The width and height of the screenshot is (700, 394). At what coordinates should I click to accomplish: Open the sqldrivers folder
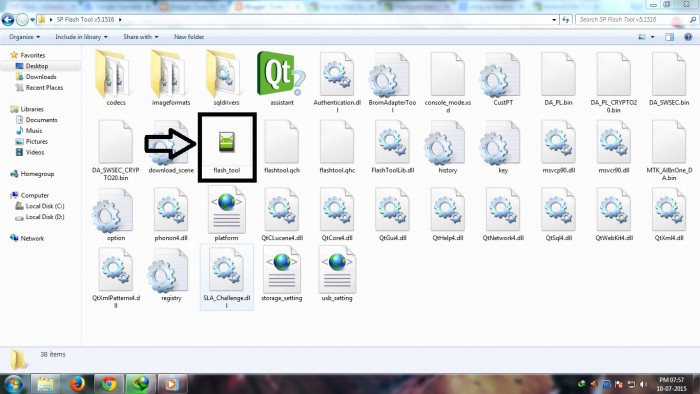coord(226,79)
